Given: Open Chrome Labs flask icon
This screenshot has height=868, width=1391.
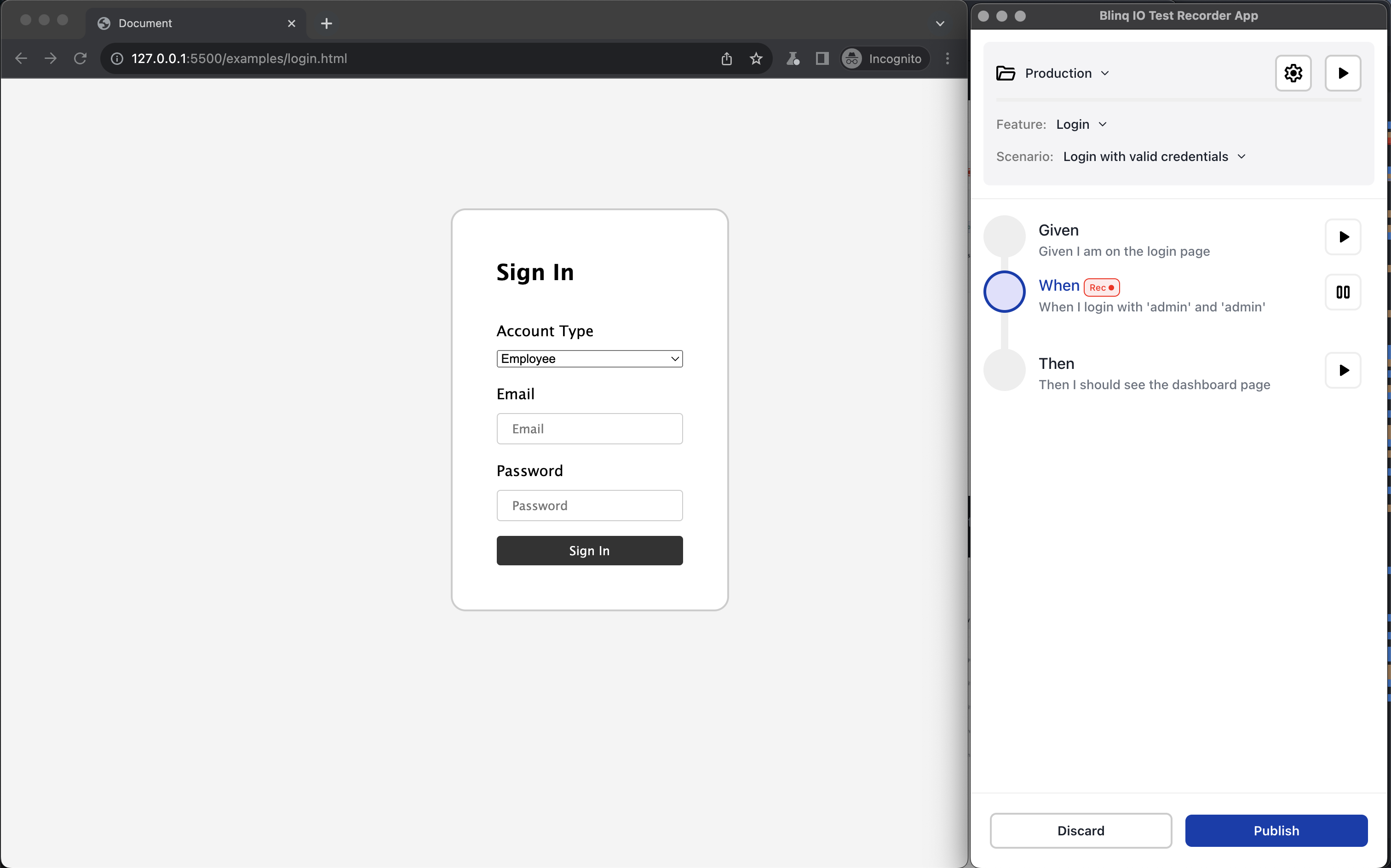Looking at the screenshot, I should tap(793, 58).
